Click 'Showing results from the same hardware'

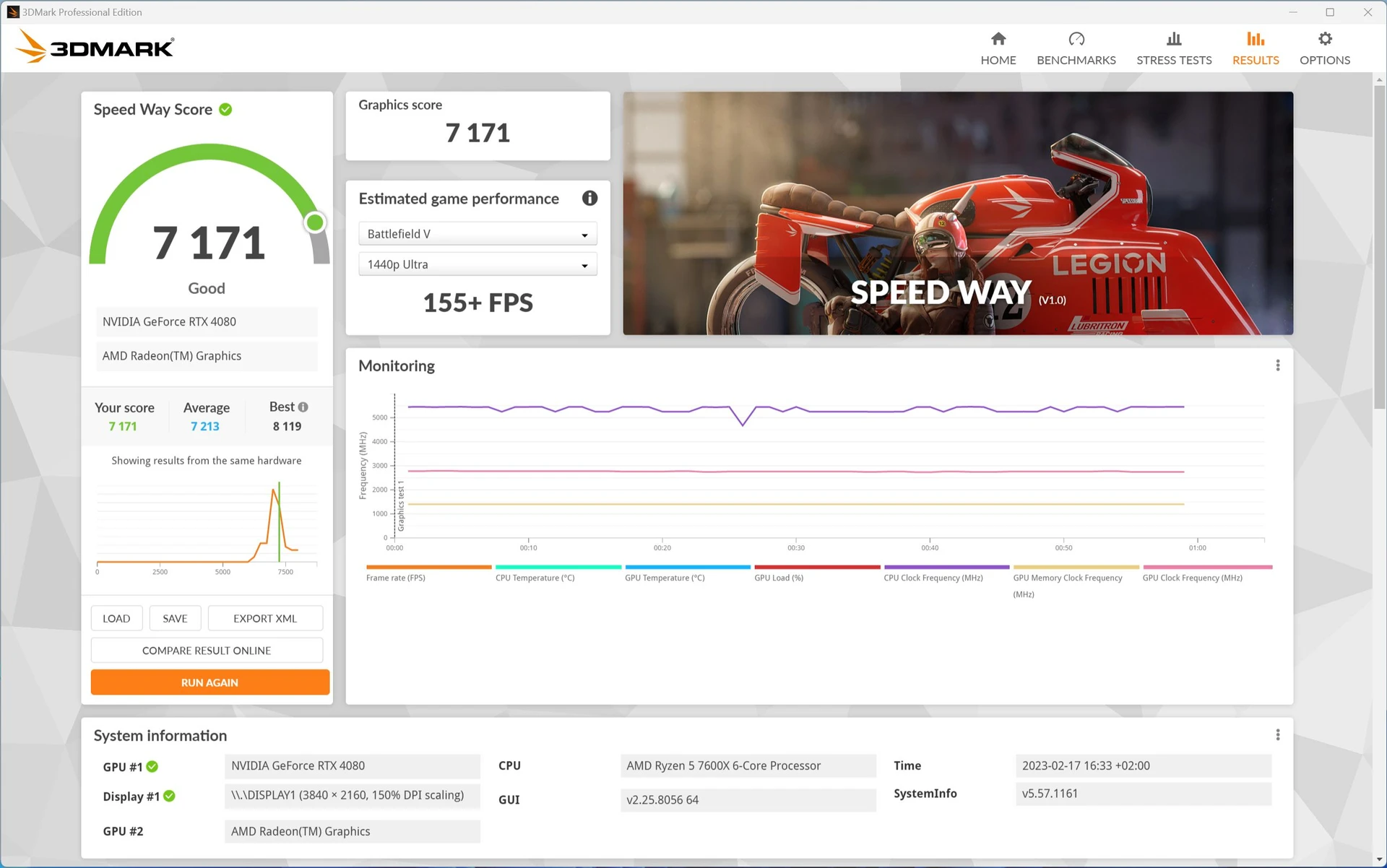pyautogui.click(x=207, y=461)
